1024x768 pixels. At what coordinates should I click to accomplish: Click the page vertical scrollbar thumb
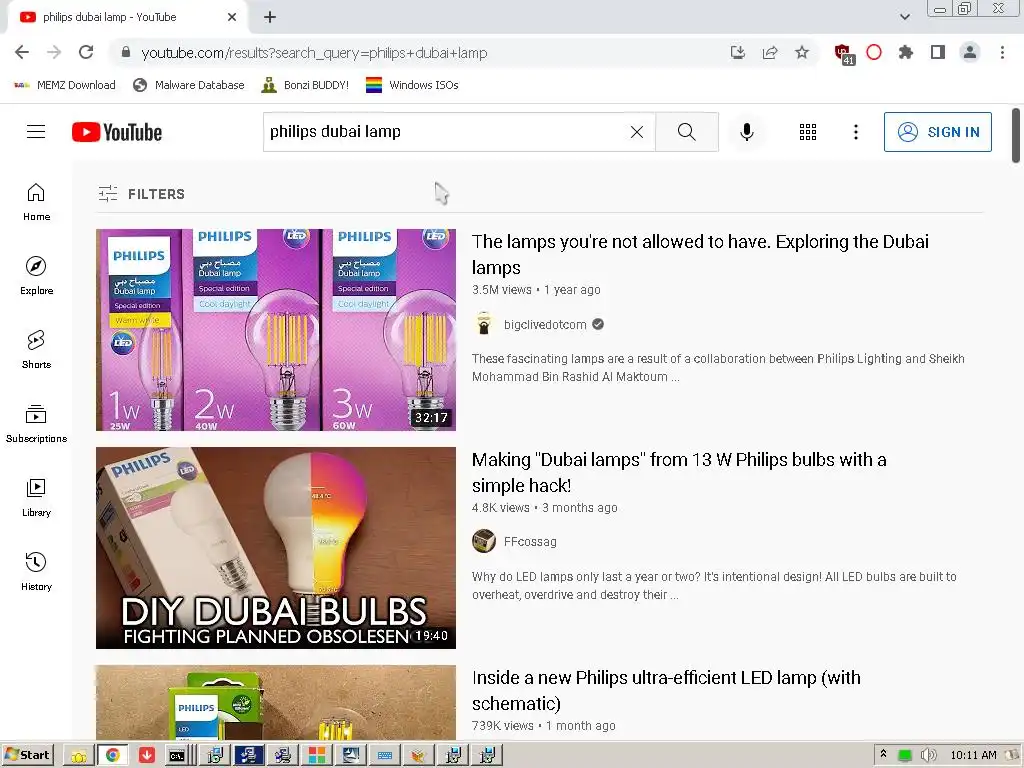(1016, 136)
